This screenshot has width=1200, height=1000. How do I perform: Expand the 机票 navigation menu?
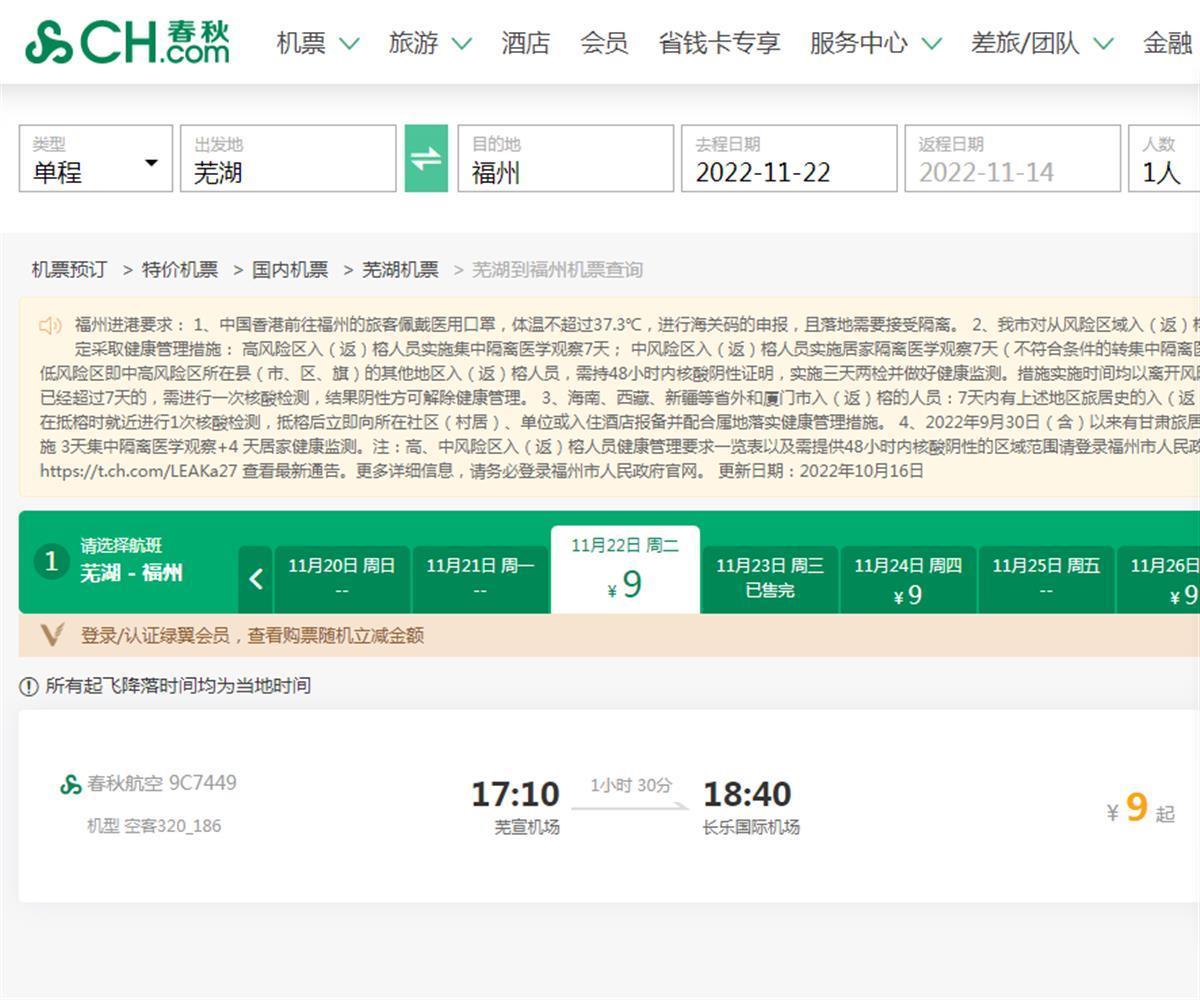coord(317,43)
